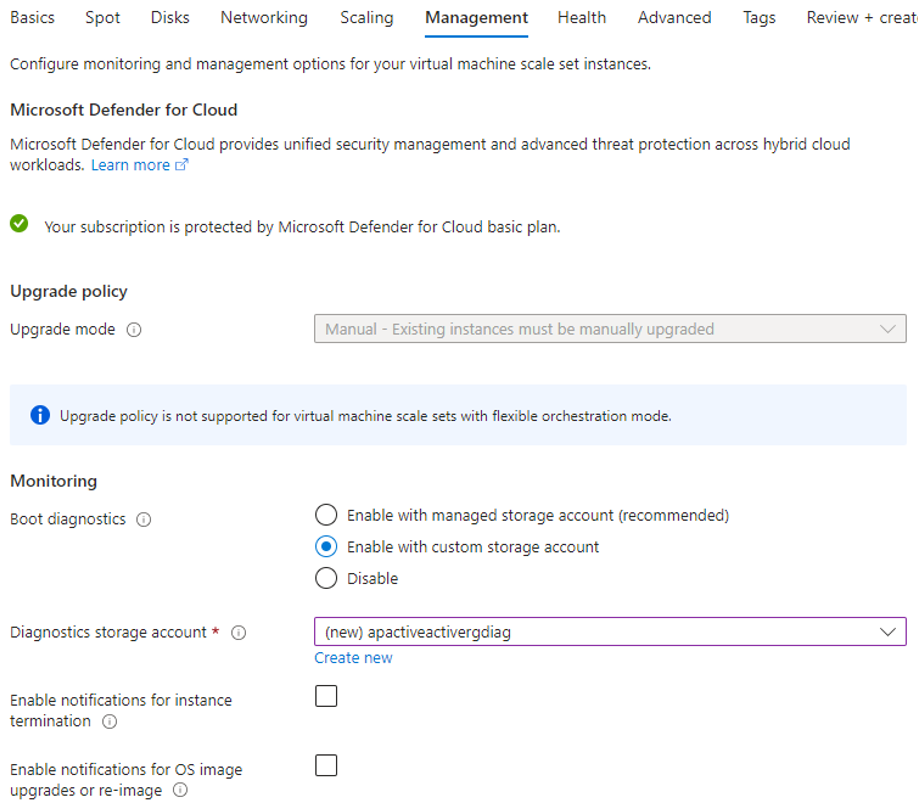Screen dimensions: 918x811
Task: Switch to the Scaling tab
Action: pyautogui.click(x=367, y=18)
